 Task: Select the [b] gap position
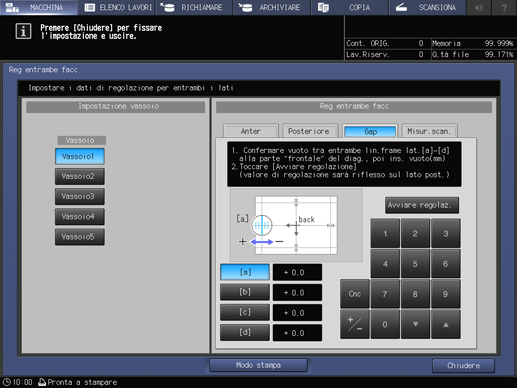(x=245, y=292)
